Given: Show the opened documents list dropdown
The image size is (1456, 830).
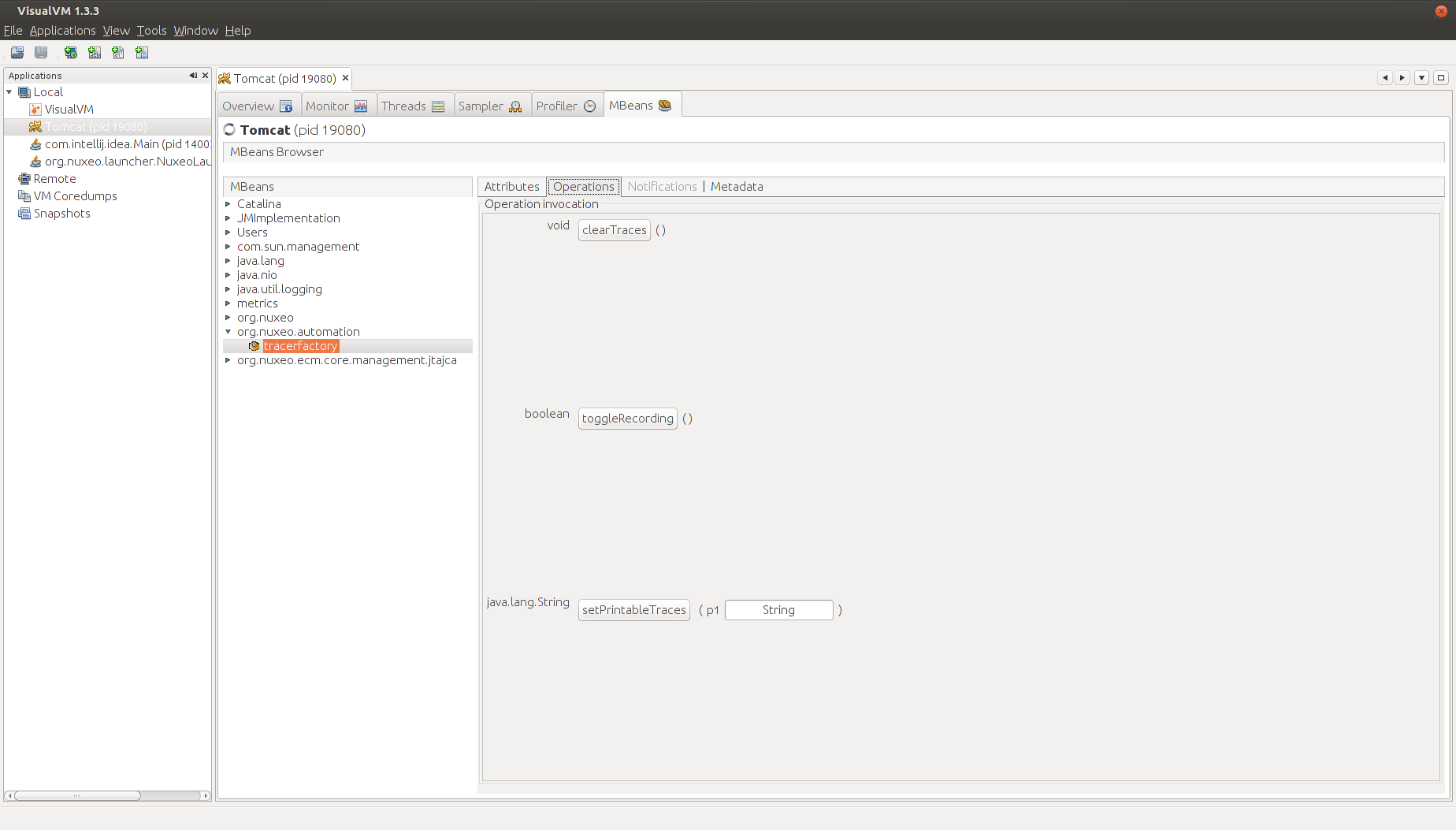Looking at the screenshot, I should coord(1421,77).
